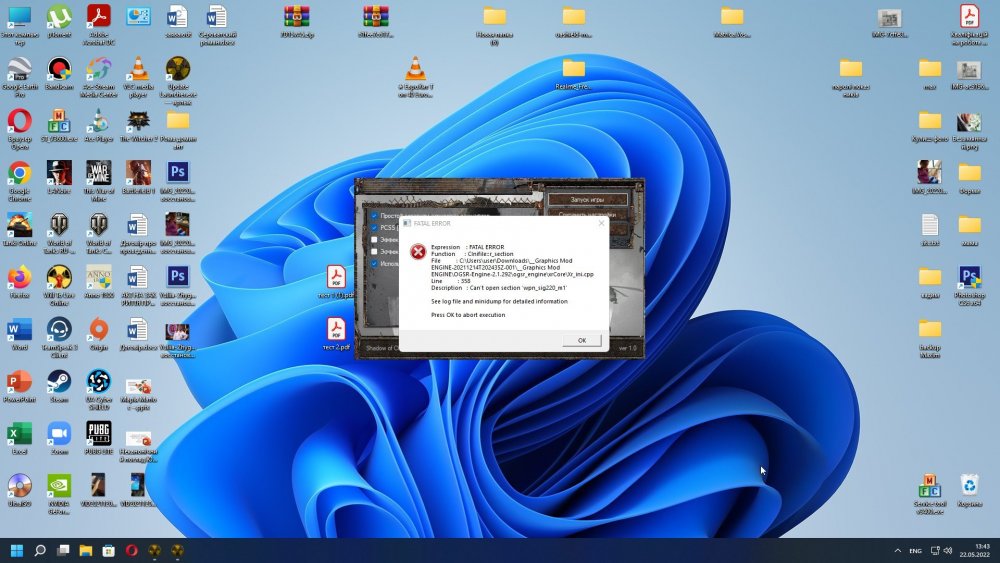This screenshot has height=563, width=1000.
Task: Open the Steam desktop shortcut
Action: tap(59, 381)
